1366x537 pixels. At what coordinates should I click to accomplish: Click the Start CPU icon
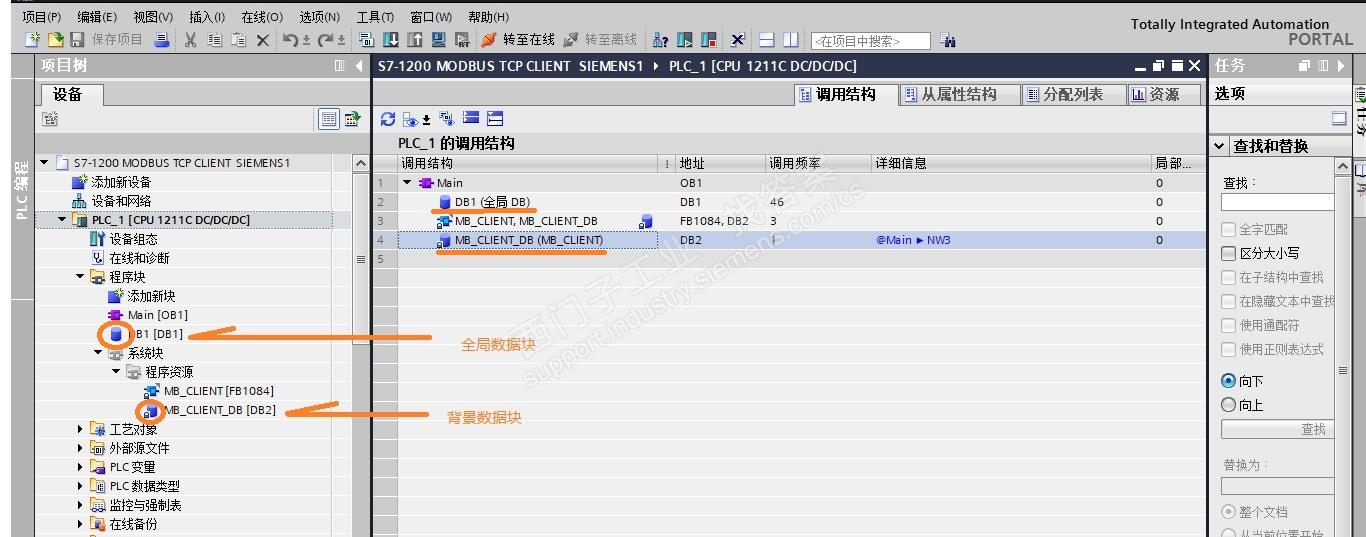684,40
